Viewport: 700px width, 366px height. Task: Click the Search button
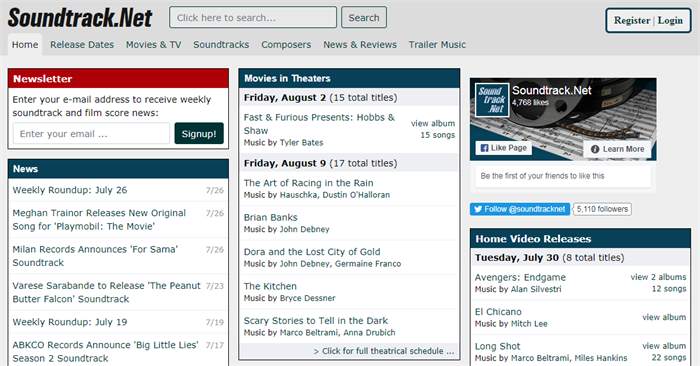[x=364, y=17]
